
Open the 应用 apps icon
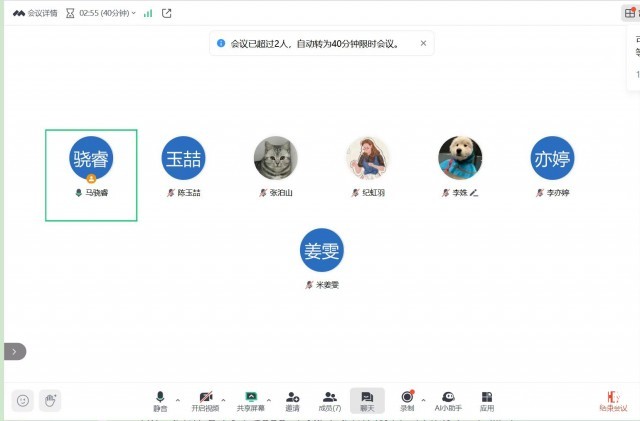487,400
